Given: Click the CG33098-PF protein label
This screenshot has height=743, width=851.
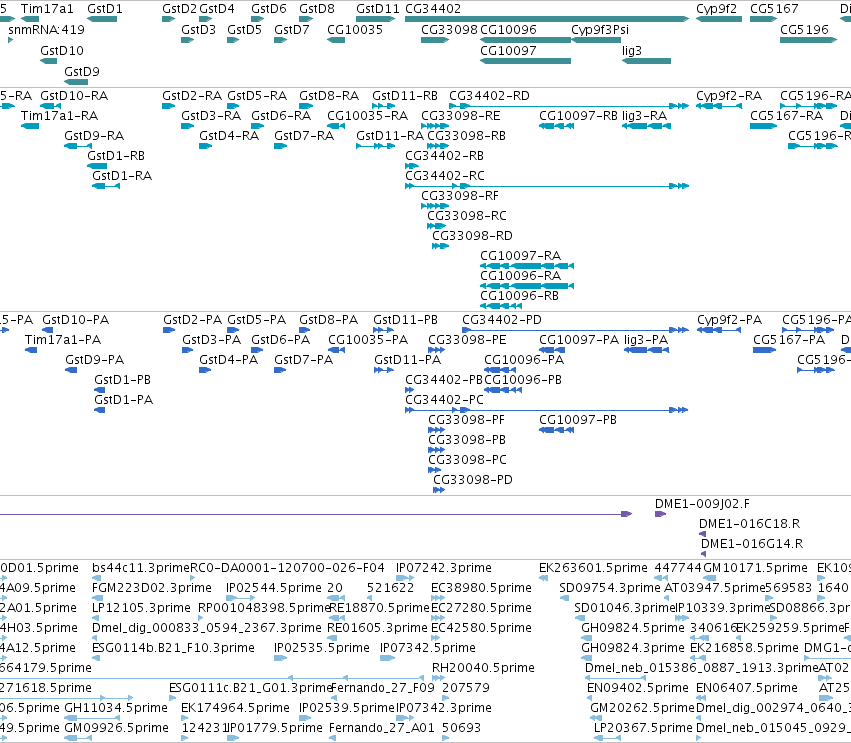Looking at the screenshot, I should (x=466, y=420).
